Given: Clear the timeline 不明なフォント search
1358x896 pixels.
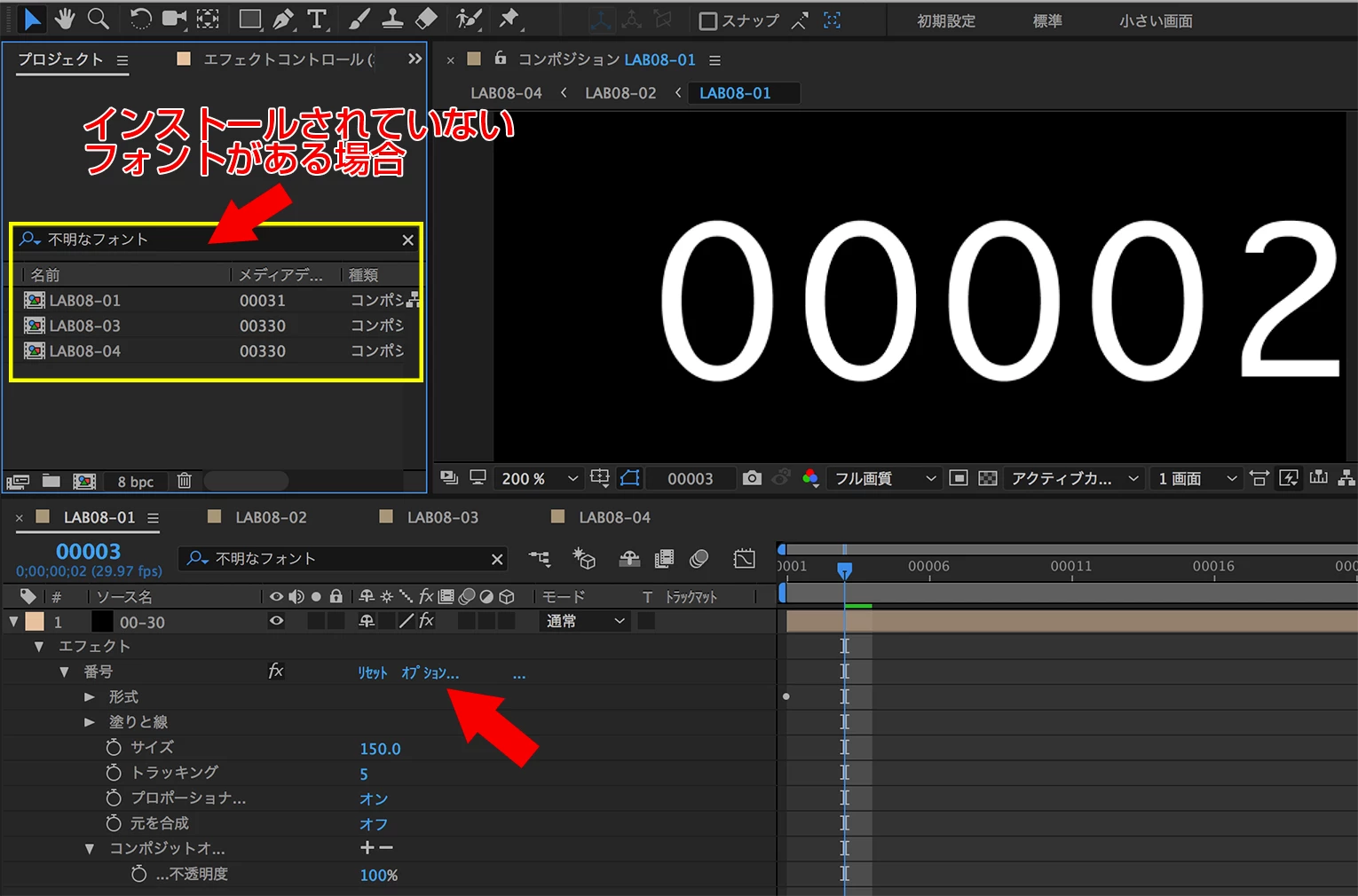Looking at the screenshot, I should [x=497, y=559].
